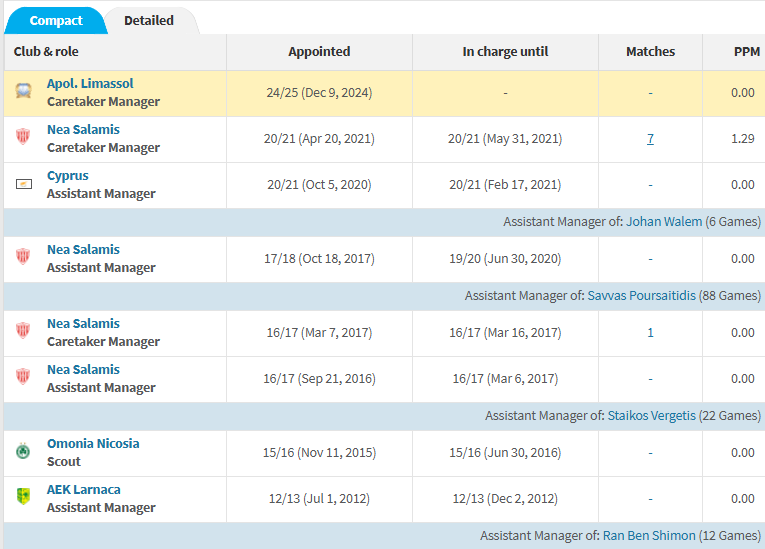Click the 16/17 (Mar 16, 2017) date cell
Image resolution: width=765 pixels, height=549 pixels.
pyautogui.click(x=505, y=333)
